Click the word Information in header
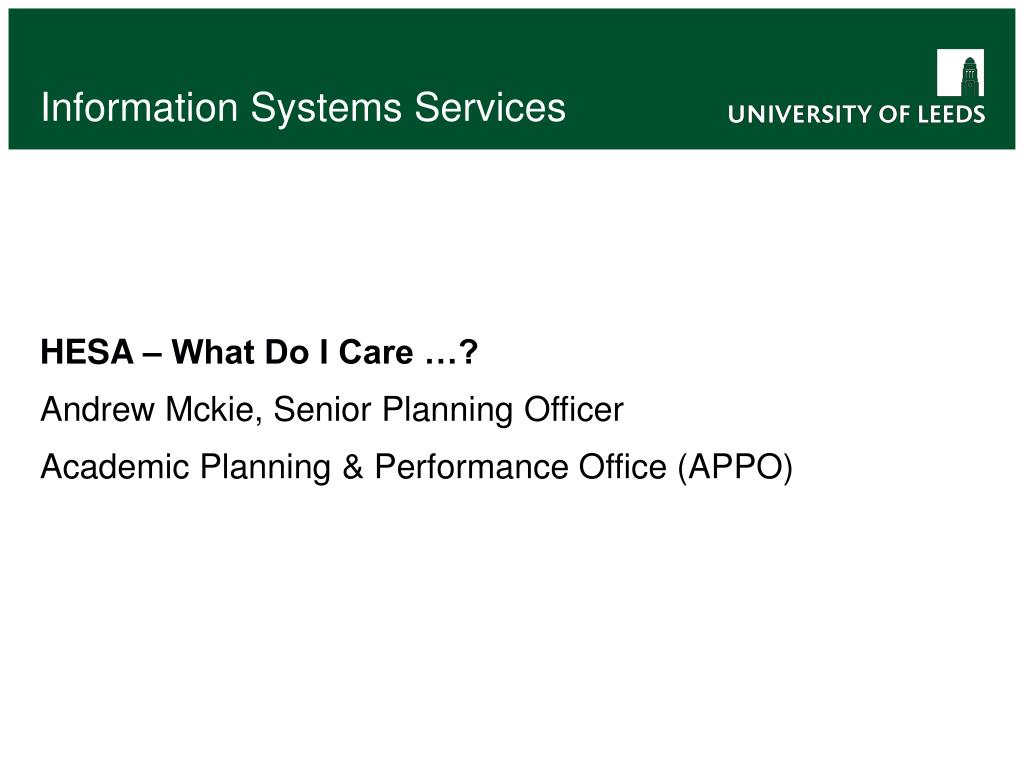The width and height of the screenshot is (1024, 768). 139,107
